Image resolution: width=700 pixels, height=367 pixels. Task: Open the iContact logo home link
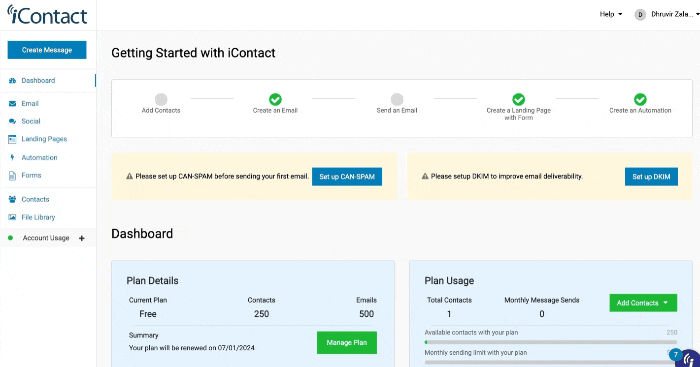coord(47,15)
